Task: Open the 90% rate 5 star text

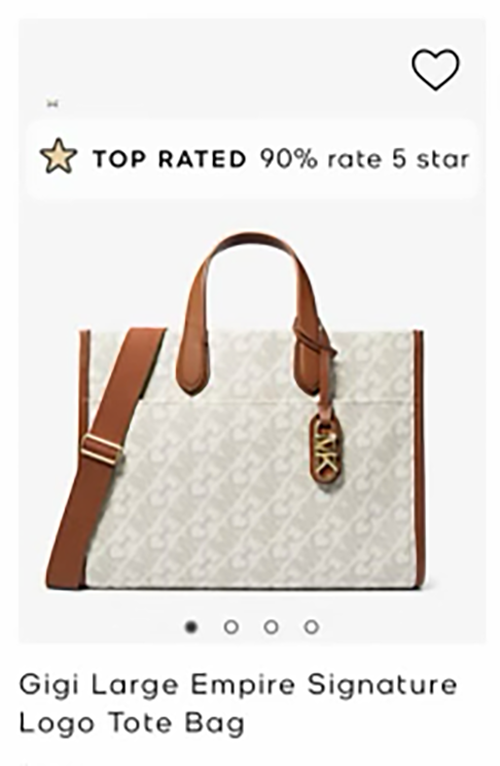Action: coord(365,159)
